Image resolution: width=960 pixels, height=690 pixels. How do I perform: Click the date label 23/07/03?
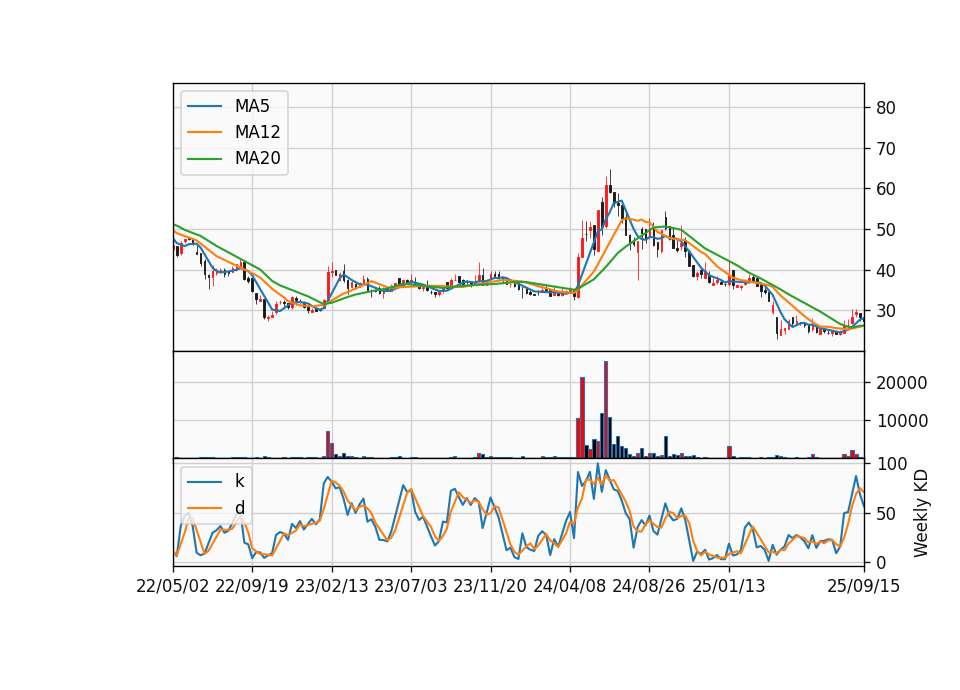tap(411, 586)
